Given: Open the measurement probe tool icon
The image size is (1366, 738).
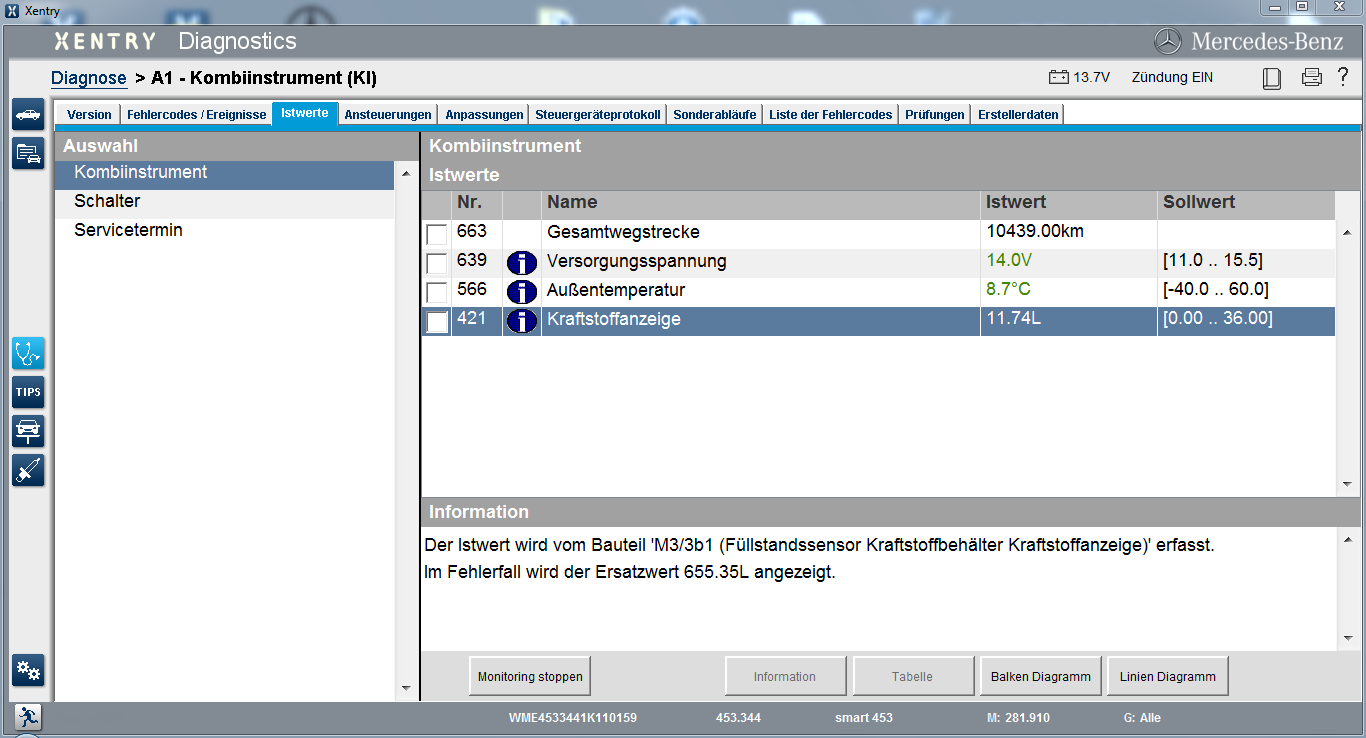Looking at the screenshot, I should [x=28, y=470].
